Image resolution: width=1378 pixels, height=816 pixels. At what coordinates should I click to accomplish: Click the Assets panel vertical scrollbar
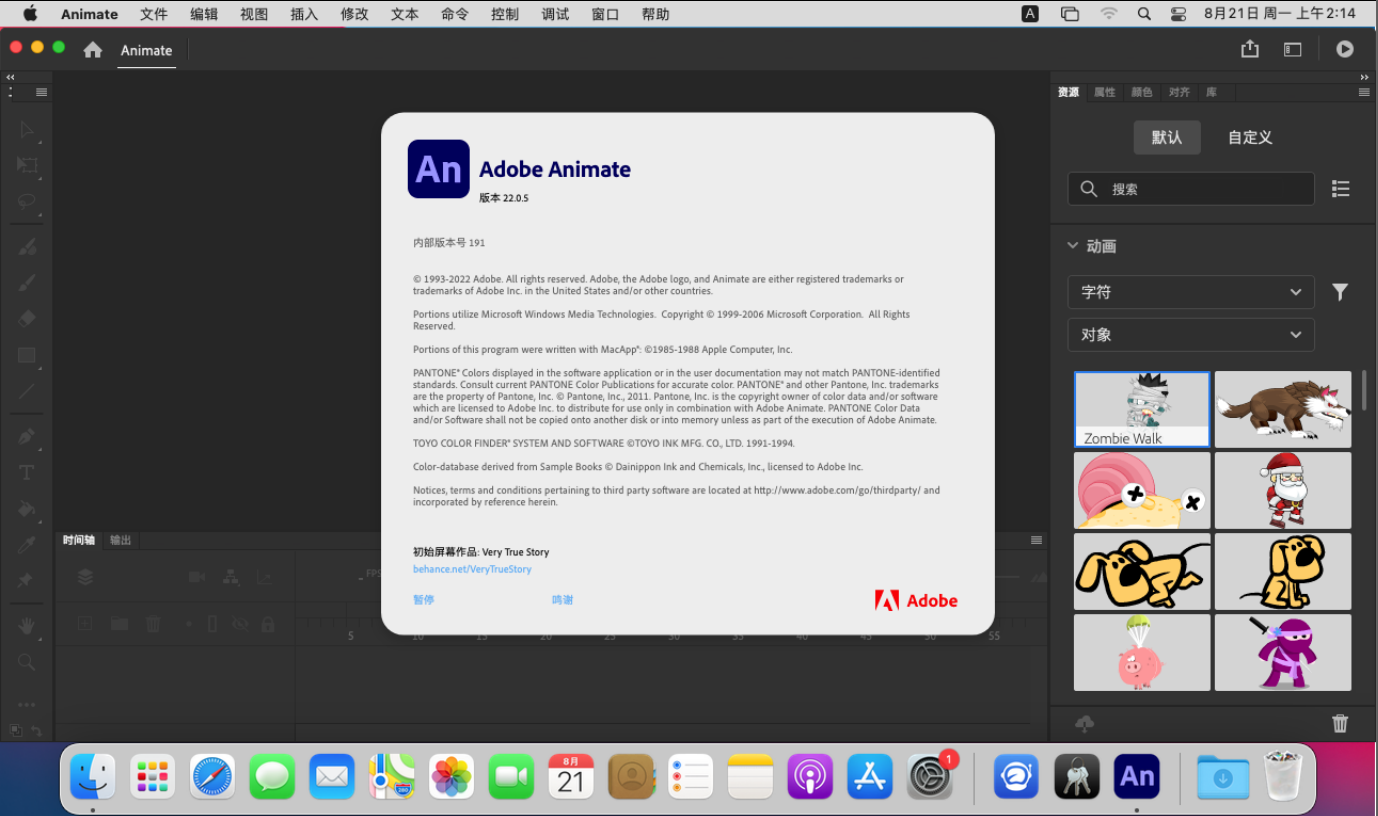tap(1362, 389)
